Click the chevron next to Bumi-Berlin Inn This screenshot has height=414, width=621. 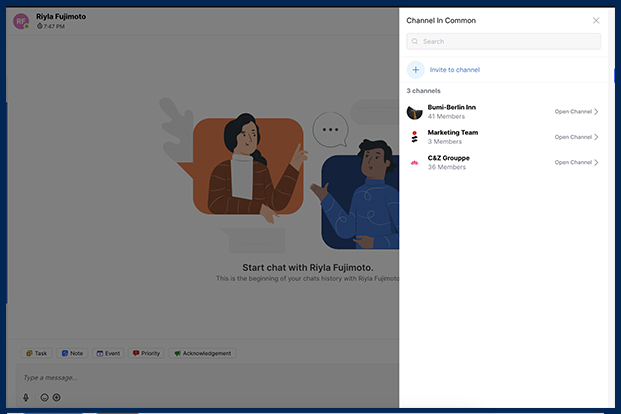tap(596, 112)
